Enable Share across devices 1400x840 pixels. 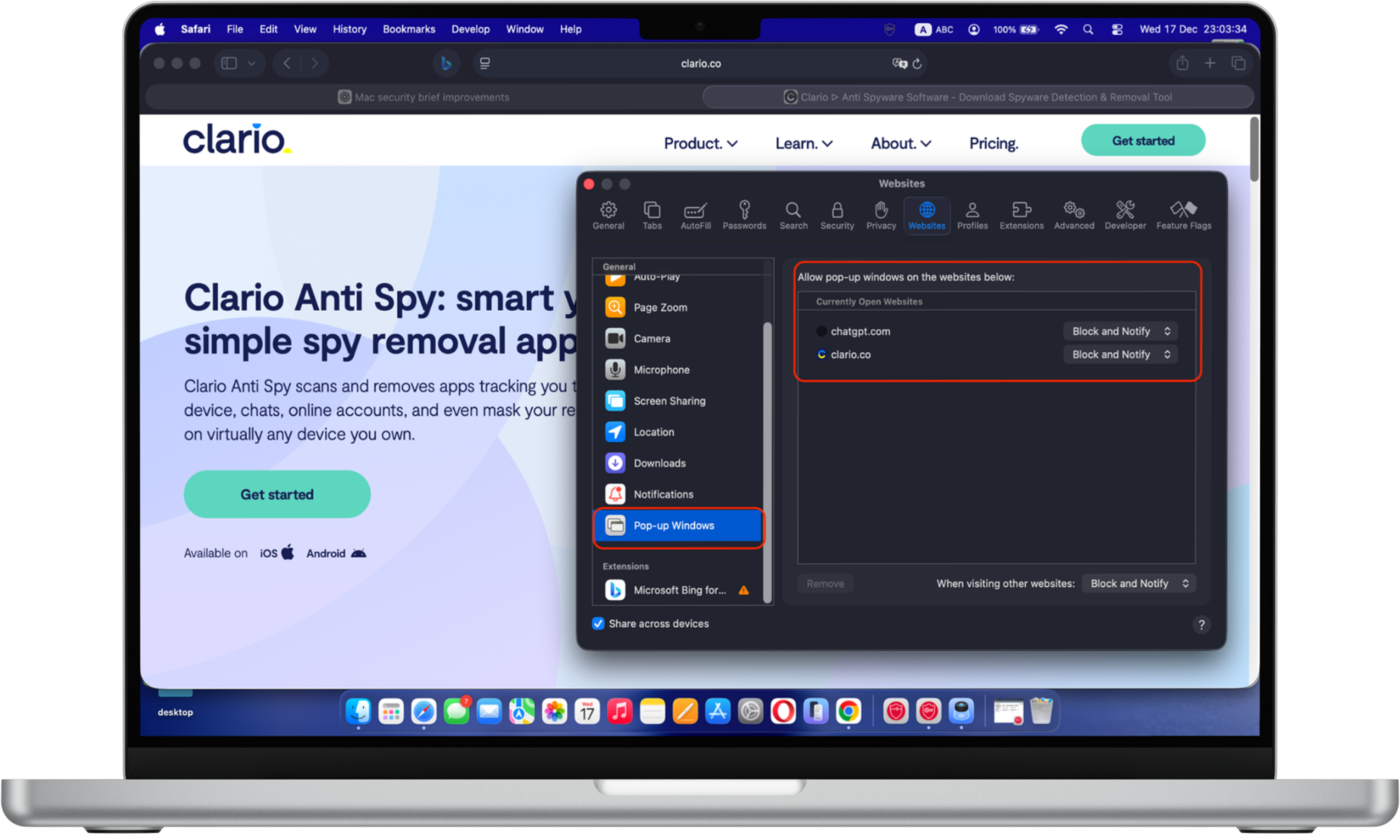pyautogui.click(x=598, y=623)
